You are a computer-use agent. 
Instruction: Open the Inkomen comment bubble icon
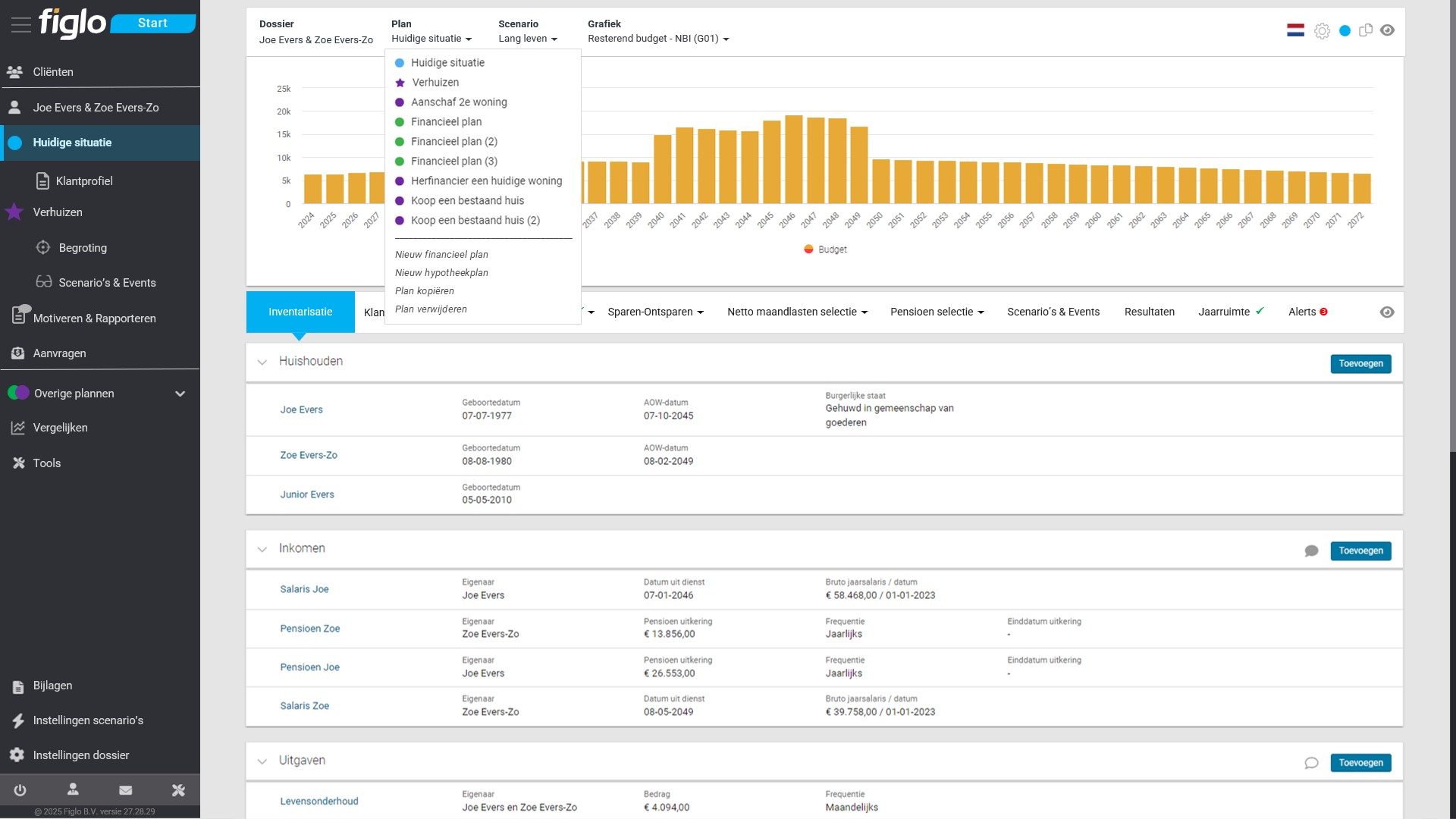1311,551
